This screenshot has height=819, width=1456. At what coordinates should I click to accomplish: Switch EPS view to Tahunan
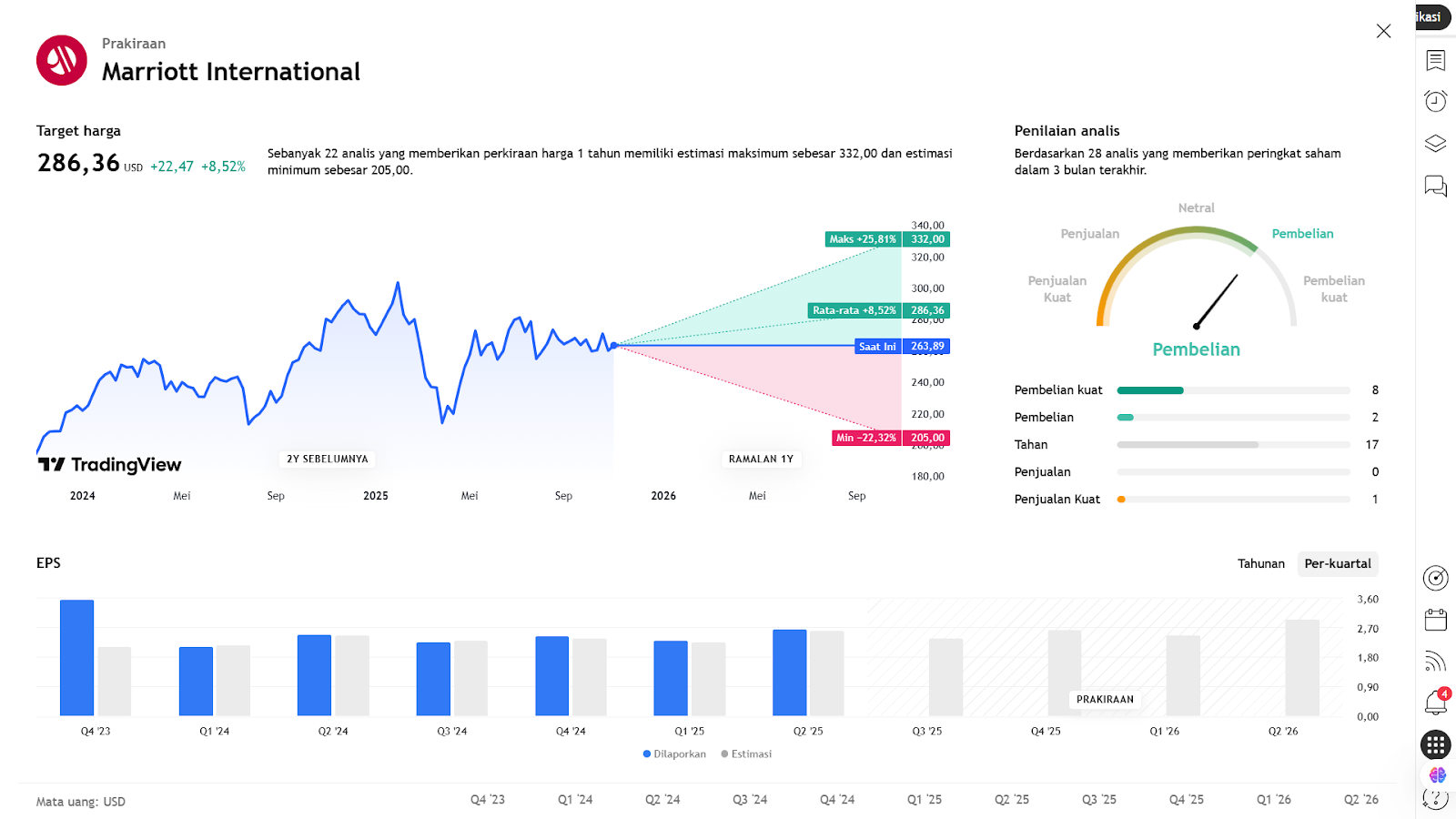[1260, 564]
